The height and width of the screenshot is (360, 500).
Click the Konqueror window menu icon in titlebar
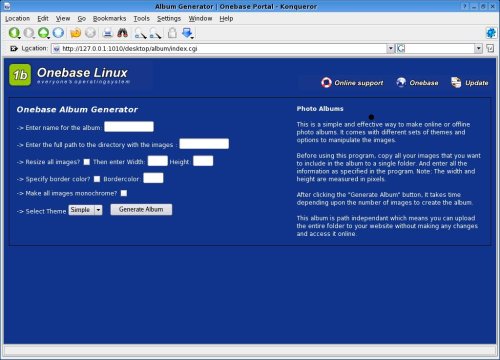tap(6, 6)
